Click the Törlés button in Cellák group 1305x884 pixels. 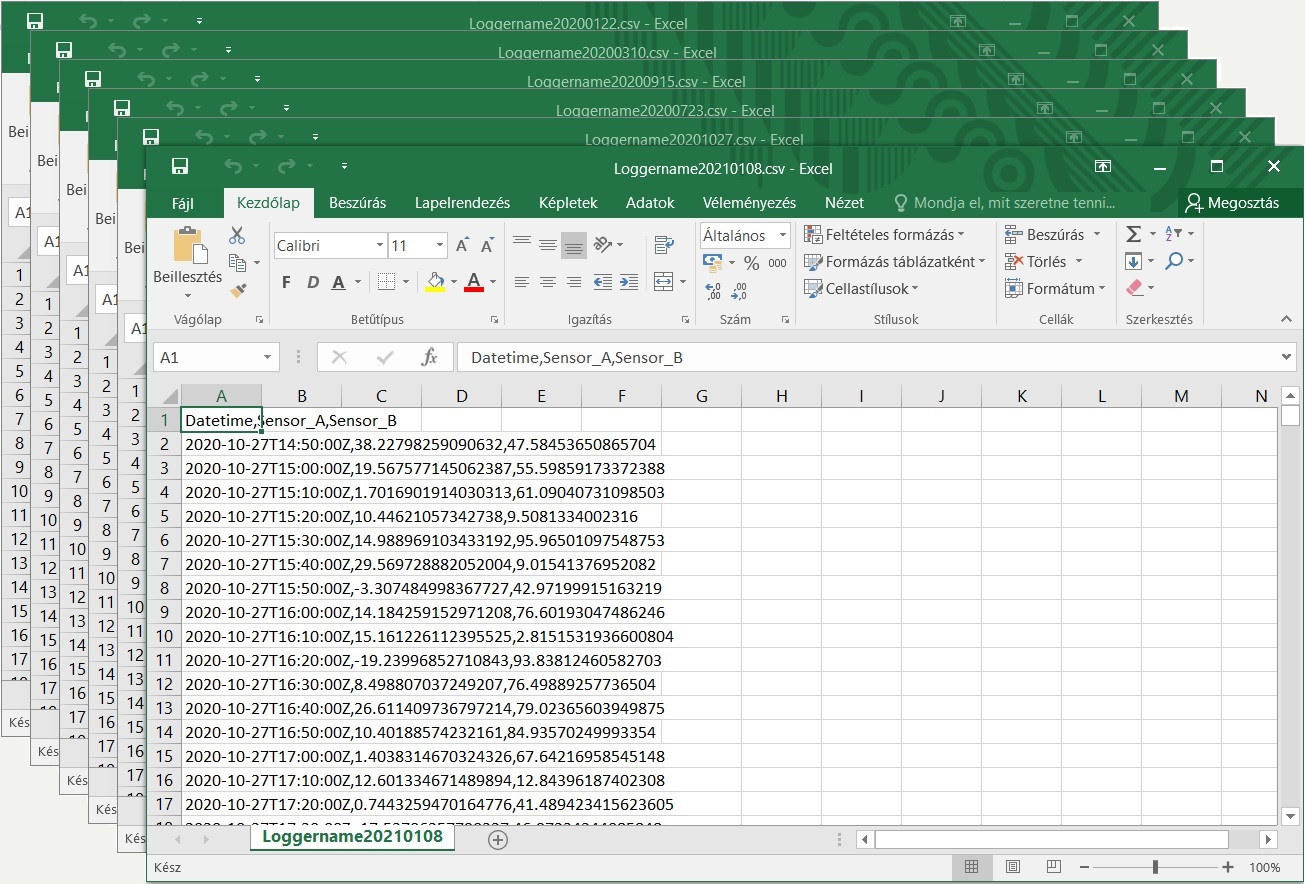tap(1045, 261)
